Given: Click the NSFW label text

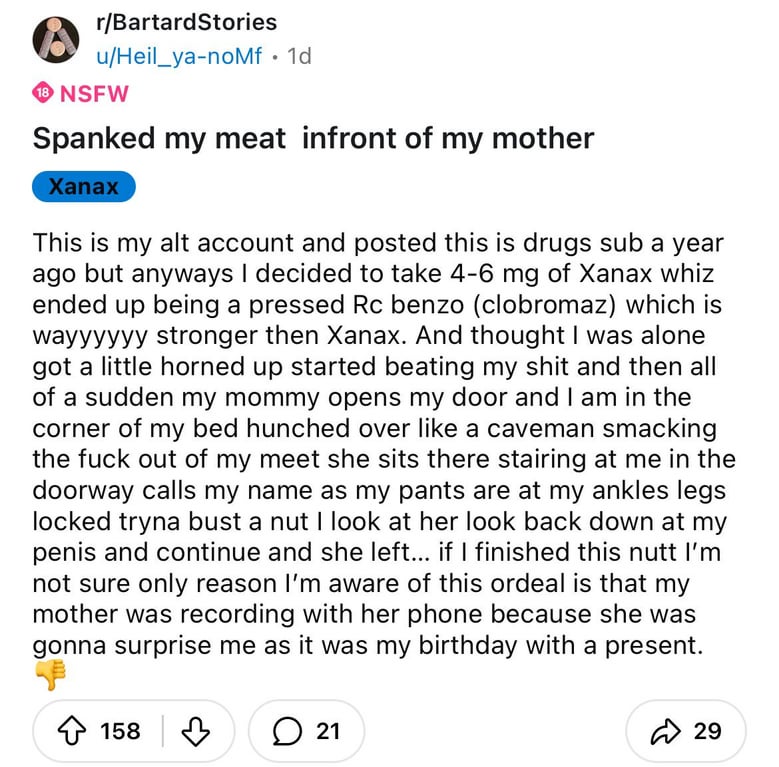Looking at the screenshot, I should point(94,94).
